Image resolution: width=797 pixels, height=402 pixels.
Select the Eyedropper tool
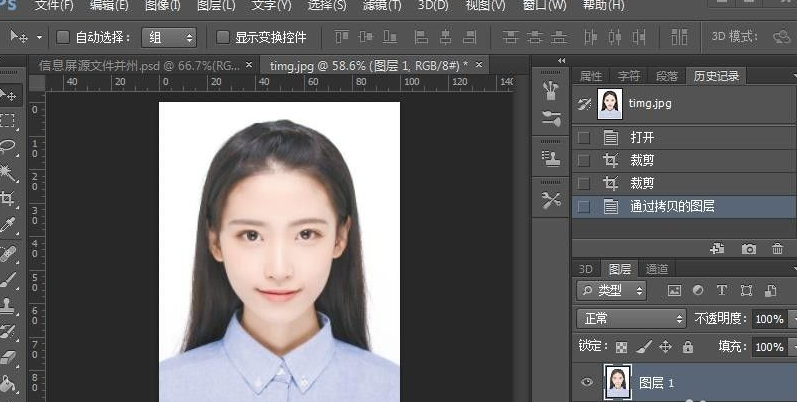7,225
